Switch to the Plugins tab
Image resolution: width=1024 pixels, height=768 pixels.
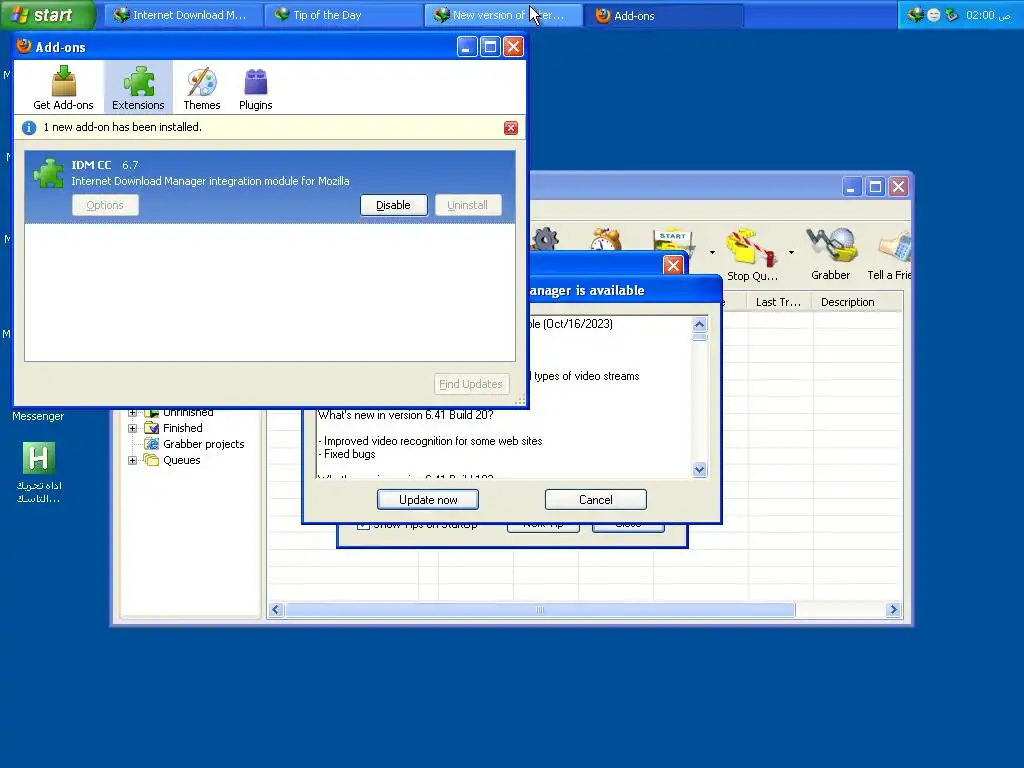255,88
